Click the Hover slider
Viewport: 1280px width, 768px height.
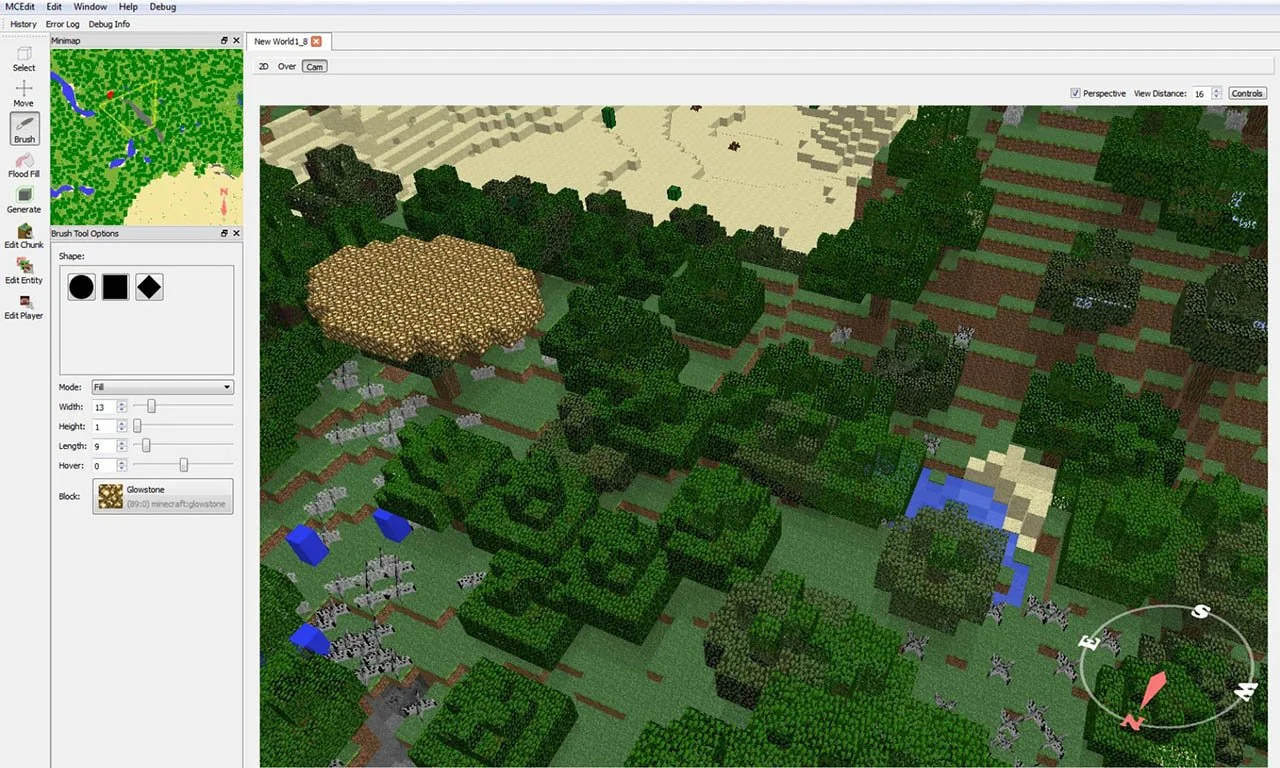[x=183, y=466]
